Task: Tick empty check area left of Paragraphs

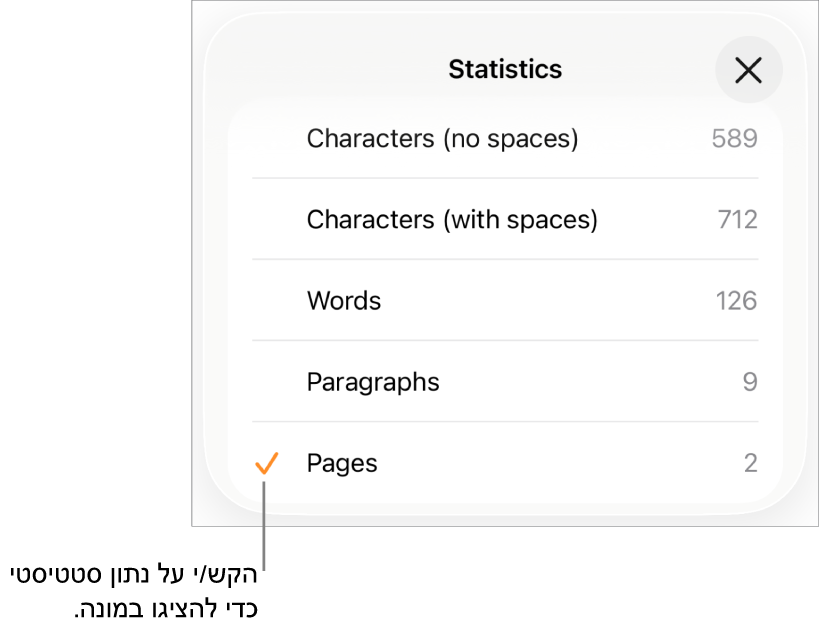Action: click(x=266, y=382)
